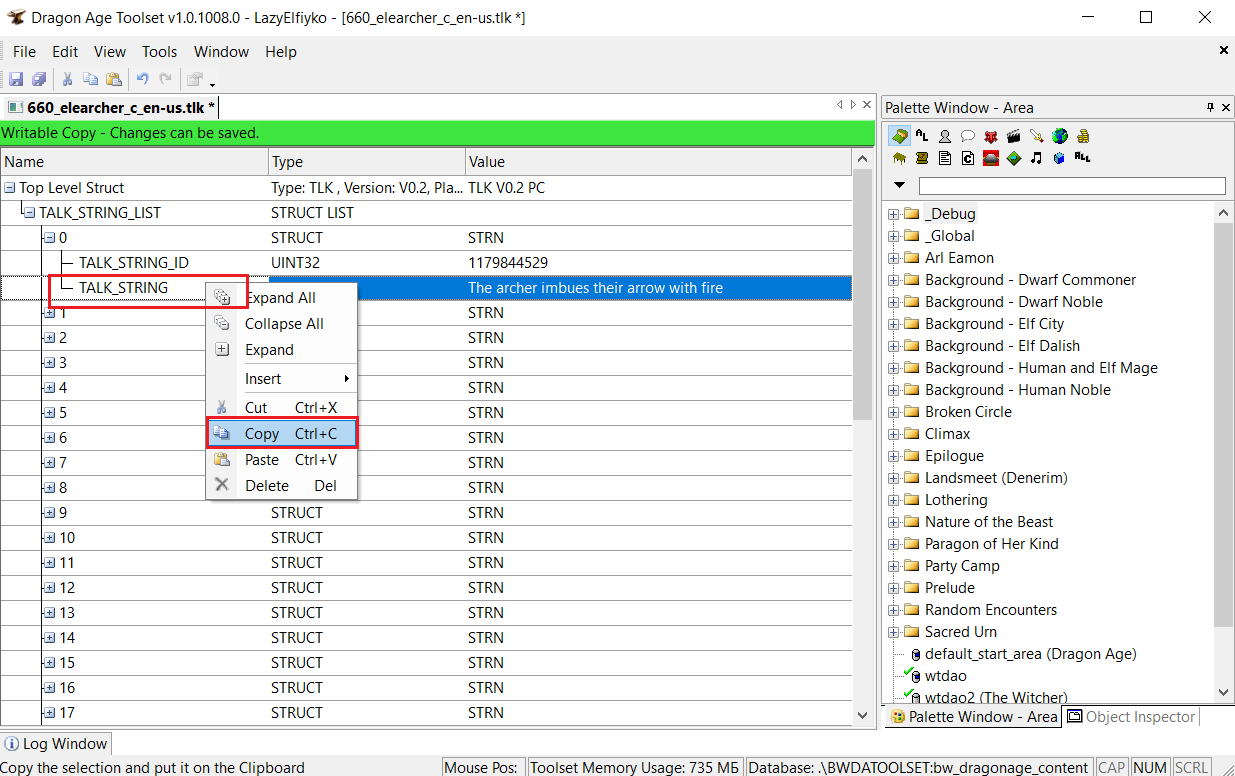Screen dimensions: 1235x776
Task: Click the Save All toolbar icon
Action: 38,80
